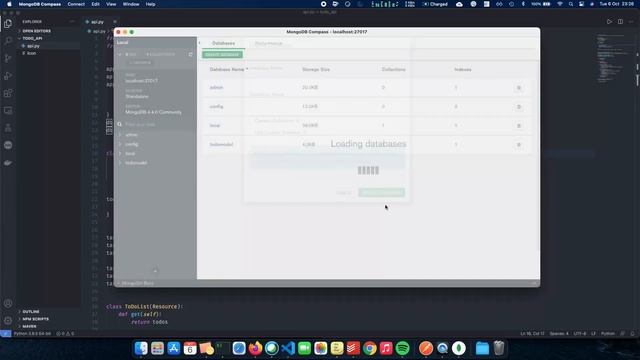Screen dimensions: 640x360
Task: Click the split editor icon in VS Code
Action: 620,22
